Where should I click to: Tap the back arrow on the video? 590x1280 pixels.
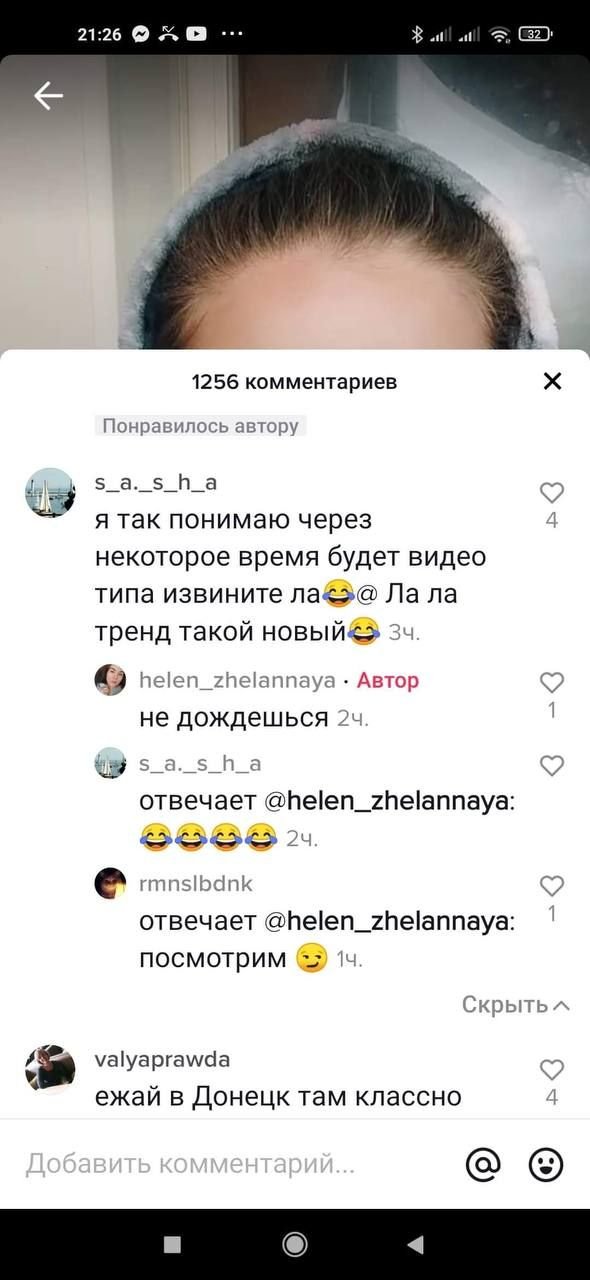click(48, 95)
